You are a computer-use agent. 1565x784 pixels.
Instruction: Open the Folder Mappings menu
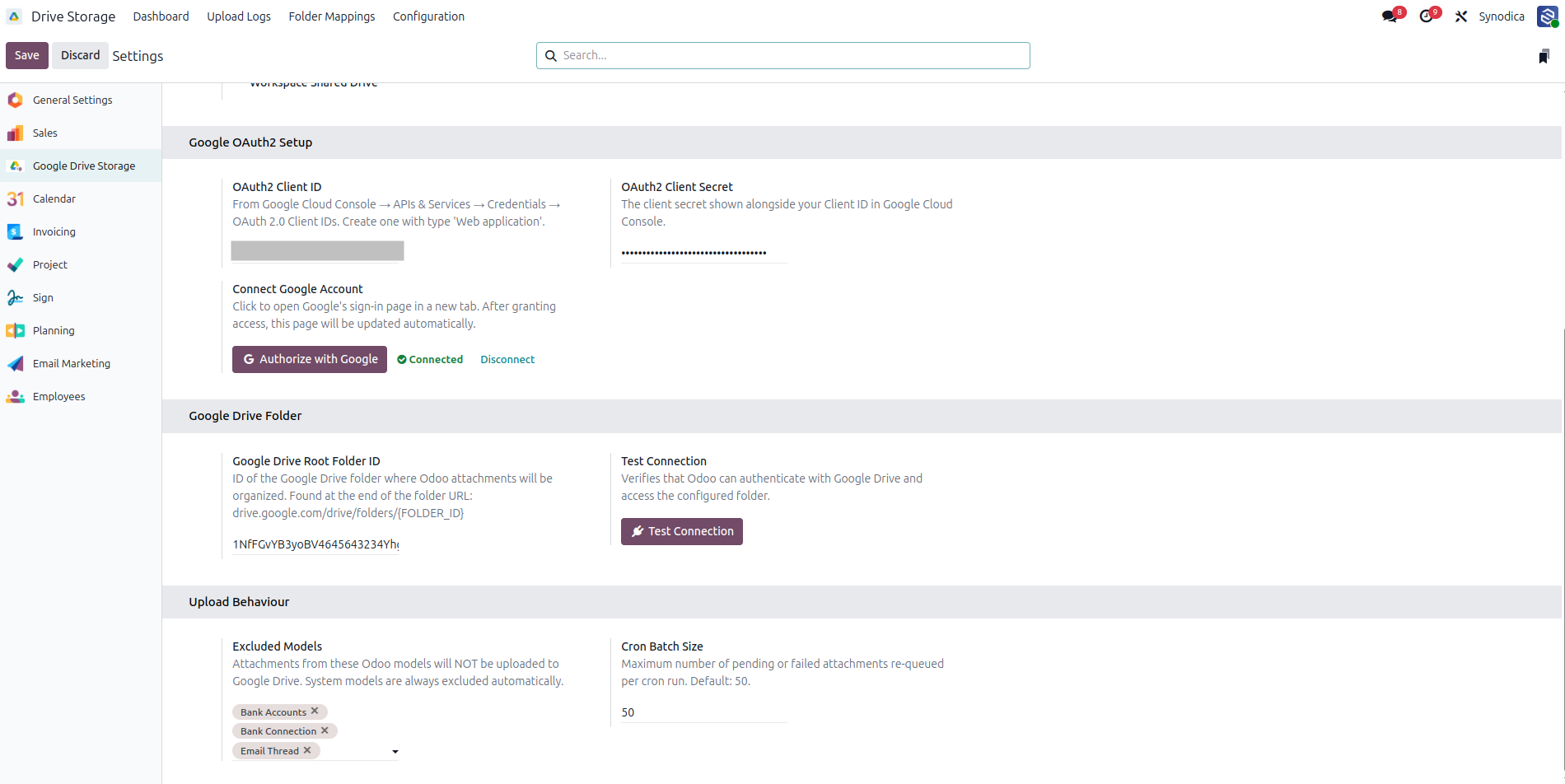coord(332,16)
